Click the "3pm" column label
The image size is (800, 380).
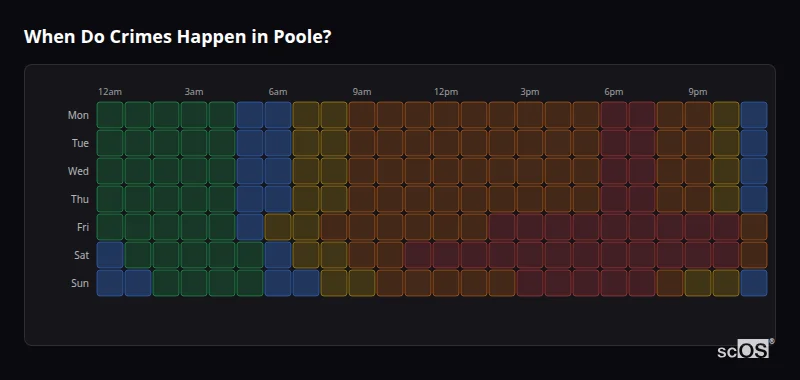(530, 92)
